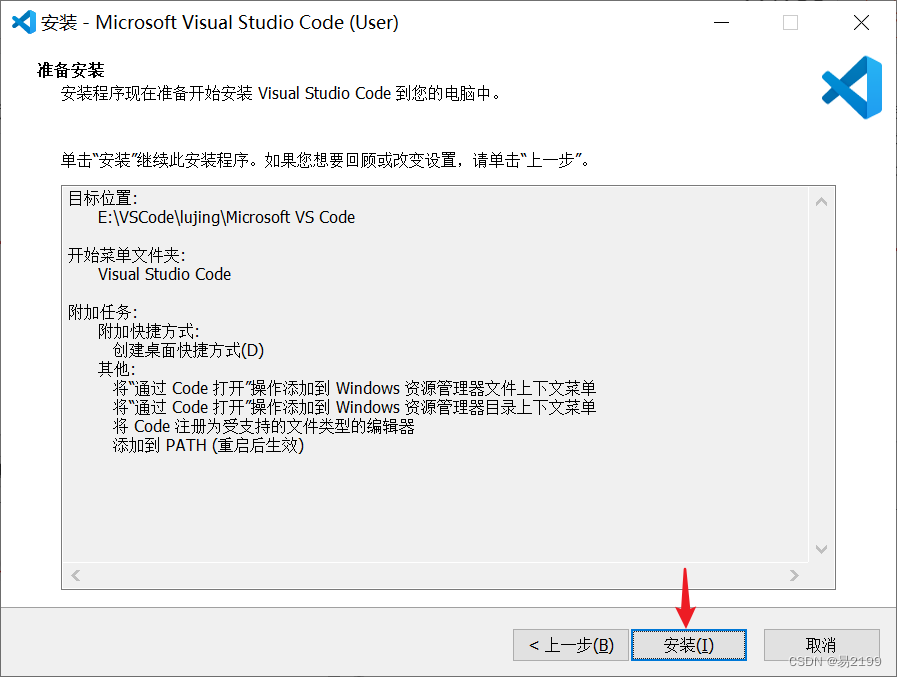Click the scroll right arrow in summary box
The width and height of the screenshot is (897, 677).
tap(794, 575)
